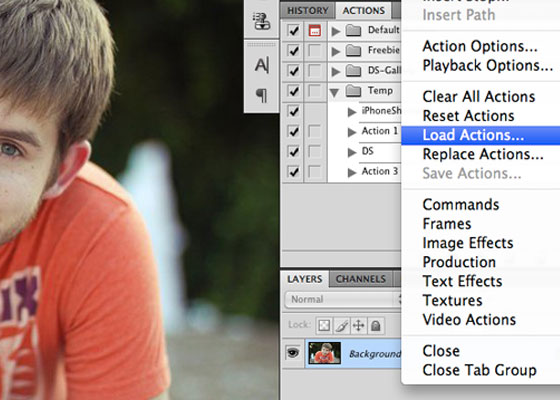Load the Text Effects action set
This screenshot has height=400, width=560.
point(462,282)
